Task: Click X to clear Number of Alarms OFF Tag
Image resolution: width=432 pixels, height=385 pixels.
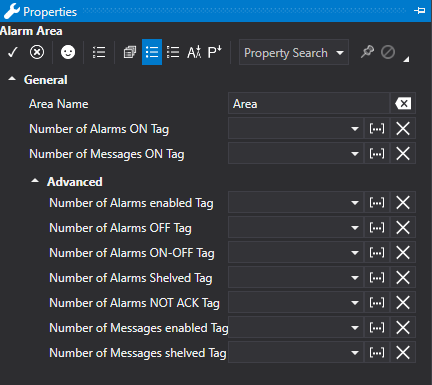Action: (403, 228)
